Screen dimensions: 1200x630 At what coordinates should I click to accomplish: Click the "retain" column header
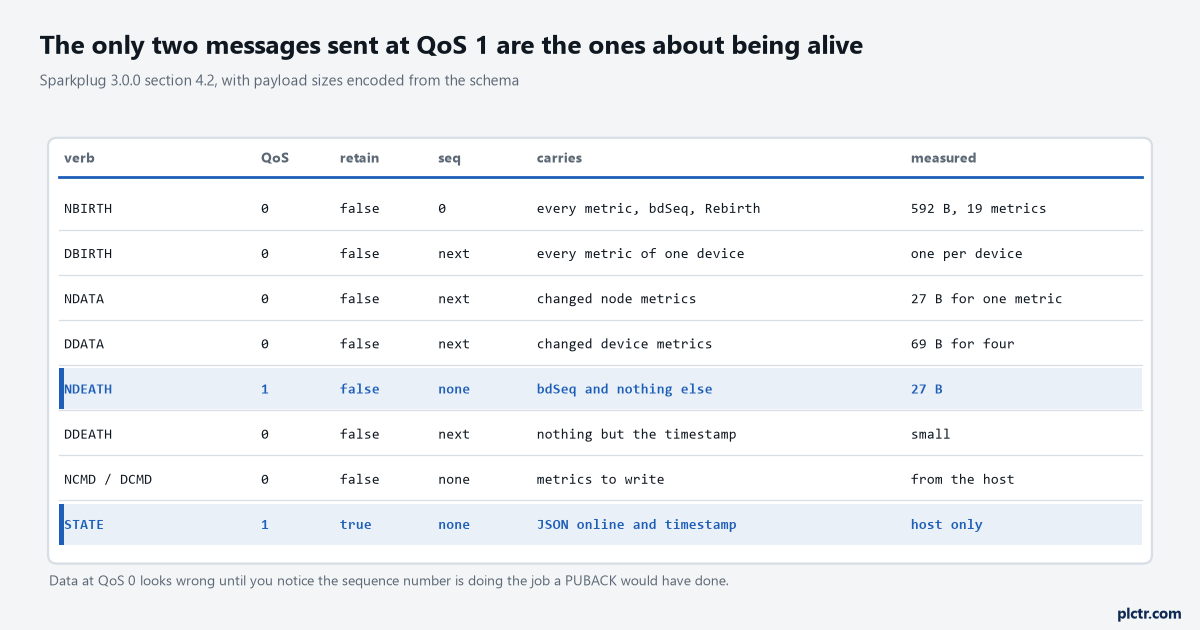359,158
